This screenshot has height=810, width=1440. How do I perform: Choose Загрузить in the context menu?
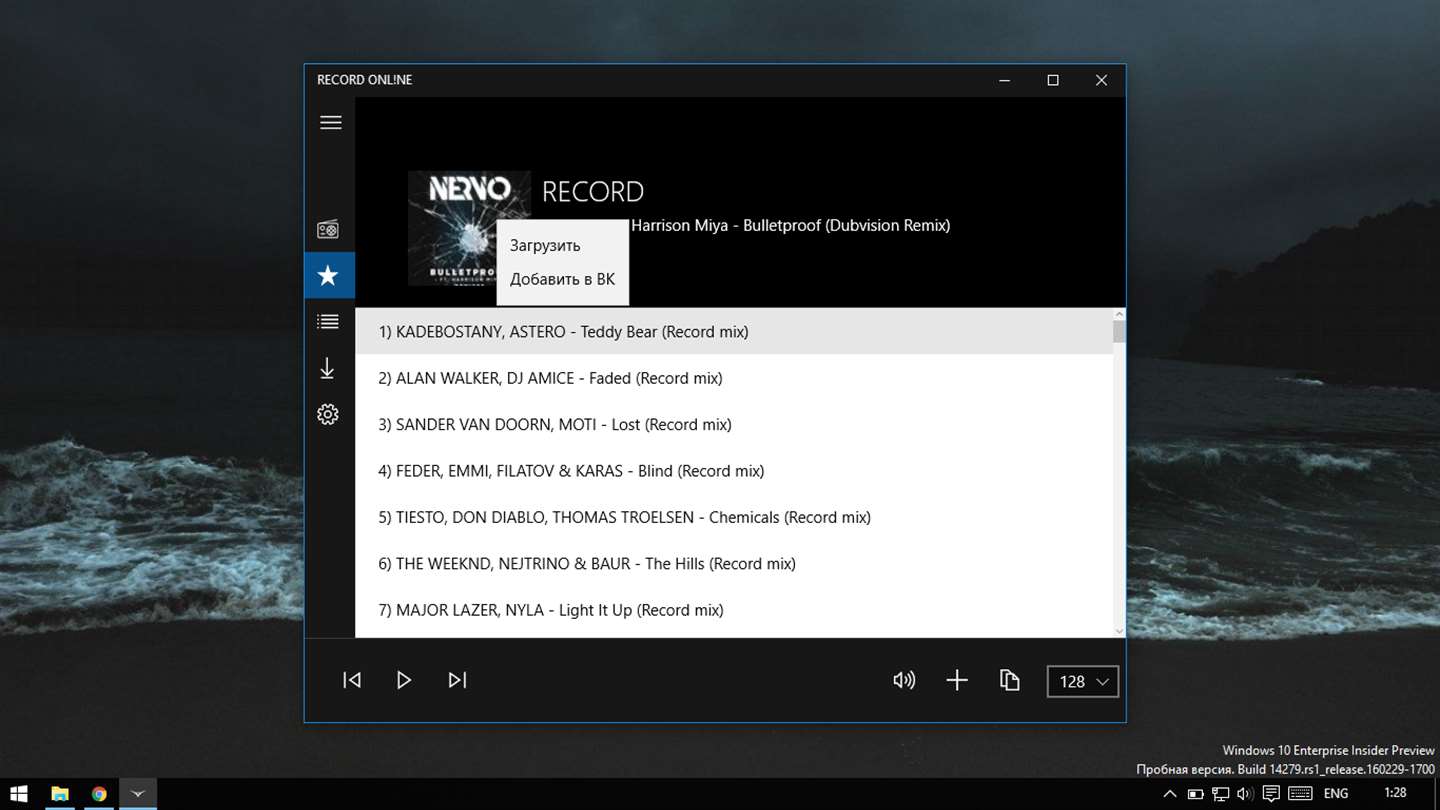(563, 245)
